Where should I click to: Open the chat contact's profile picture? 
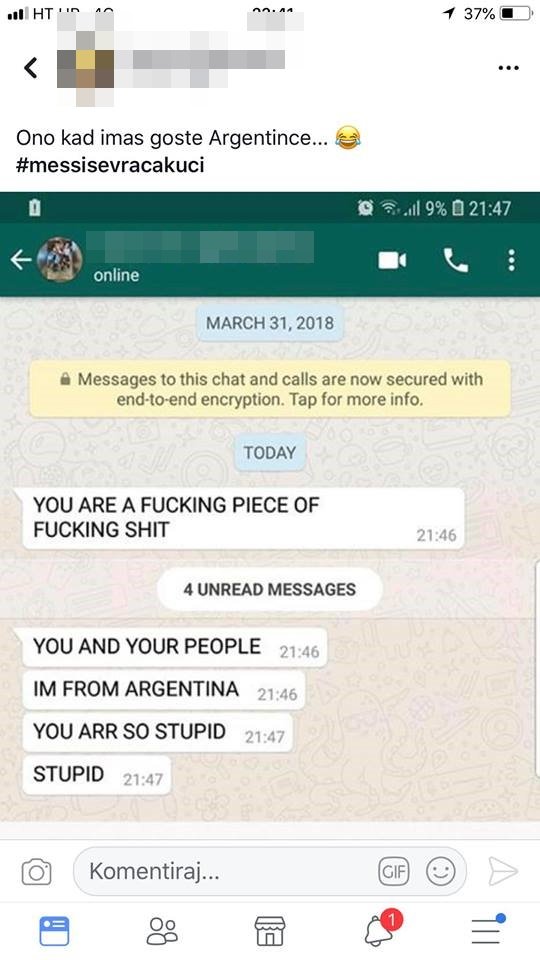point(59,260)
